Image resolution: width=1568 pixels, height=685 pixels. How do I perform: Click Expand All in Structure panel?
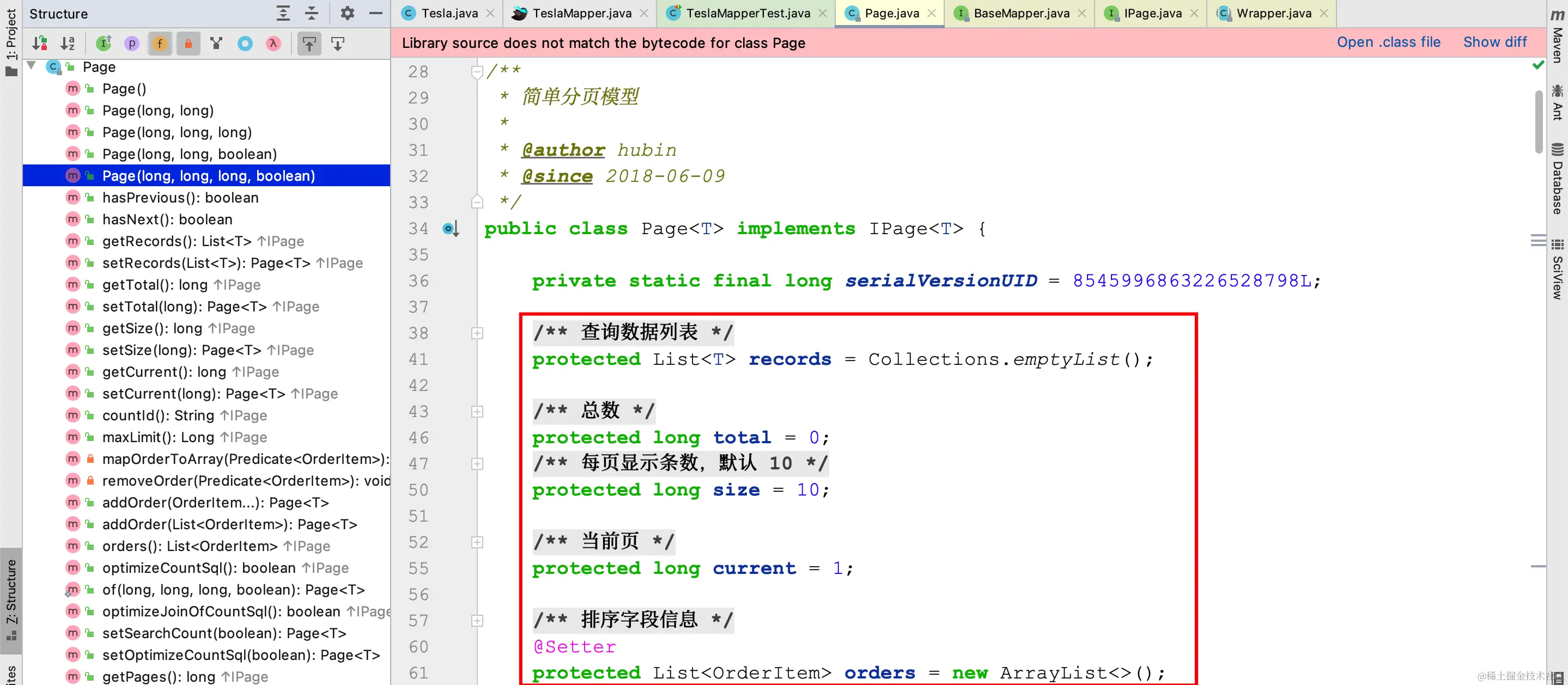click(283, 14)
